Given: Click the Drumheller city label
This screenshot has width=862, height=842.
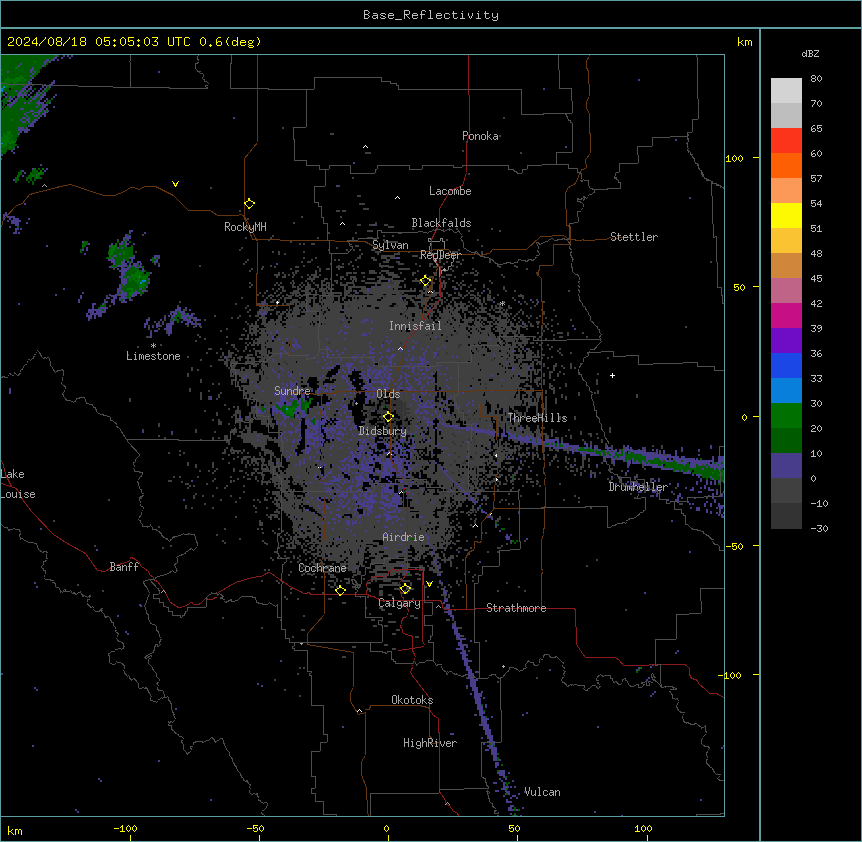Looking at the screenshot, I should 638,487.
